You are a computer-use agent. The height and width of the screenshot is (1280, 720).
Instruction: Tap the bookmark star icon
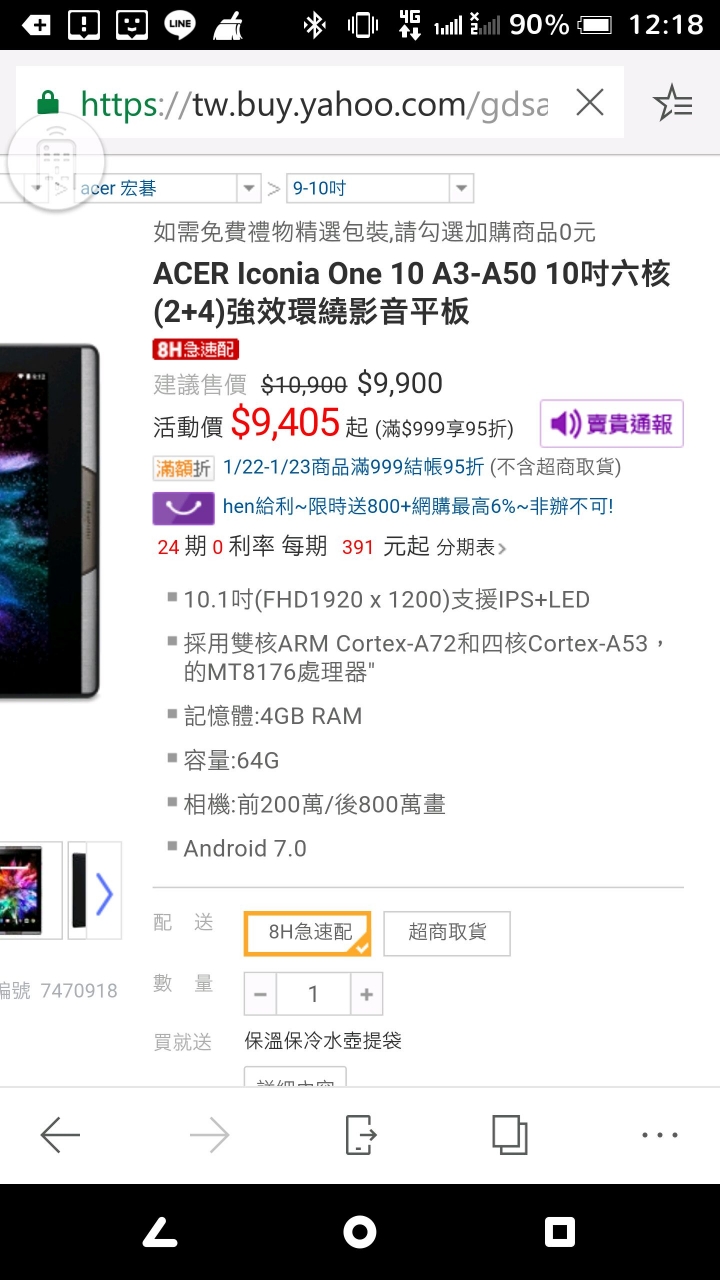click(672, 103)
